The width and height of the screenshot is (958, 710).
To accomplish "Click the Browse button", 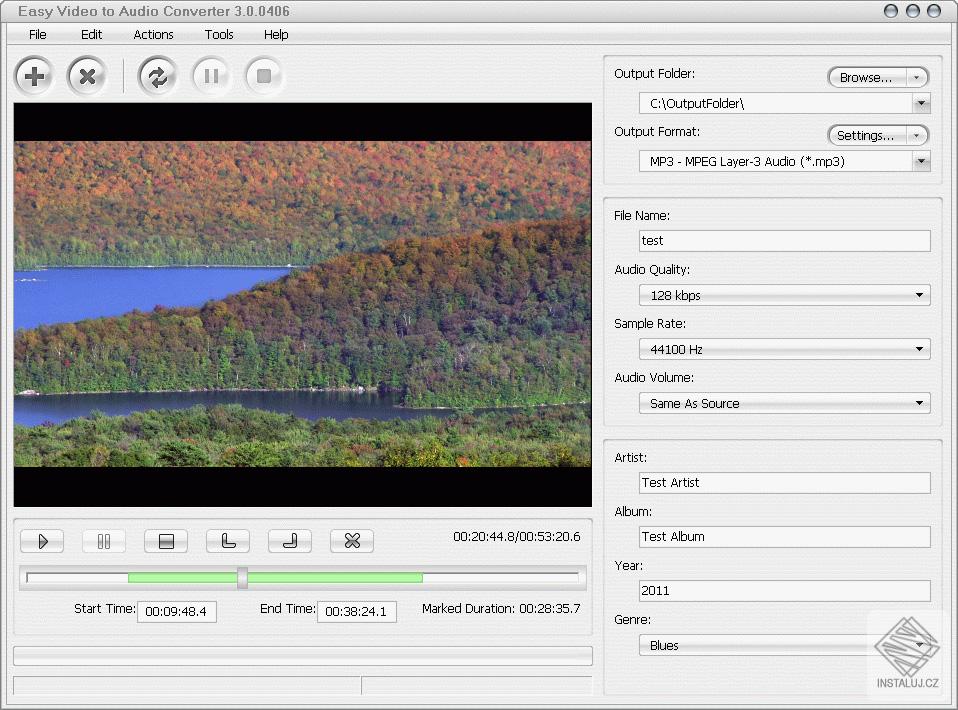I will point(866,77).
